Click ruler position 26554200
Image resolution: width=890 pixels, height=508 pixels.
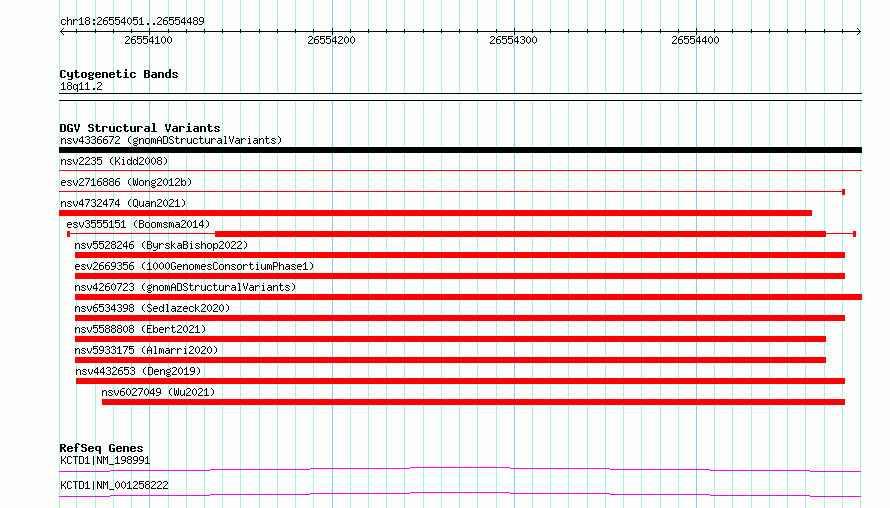331,40
